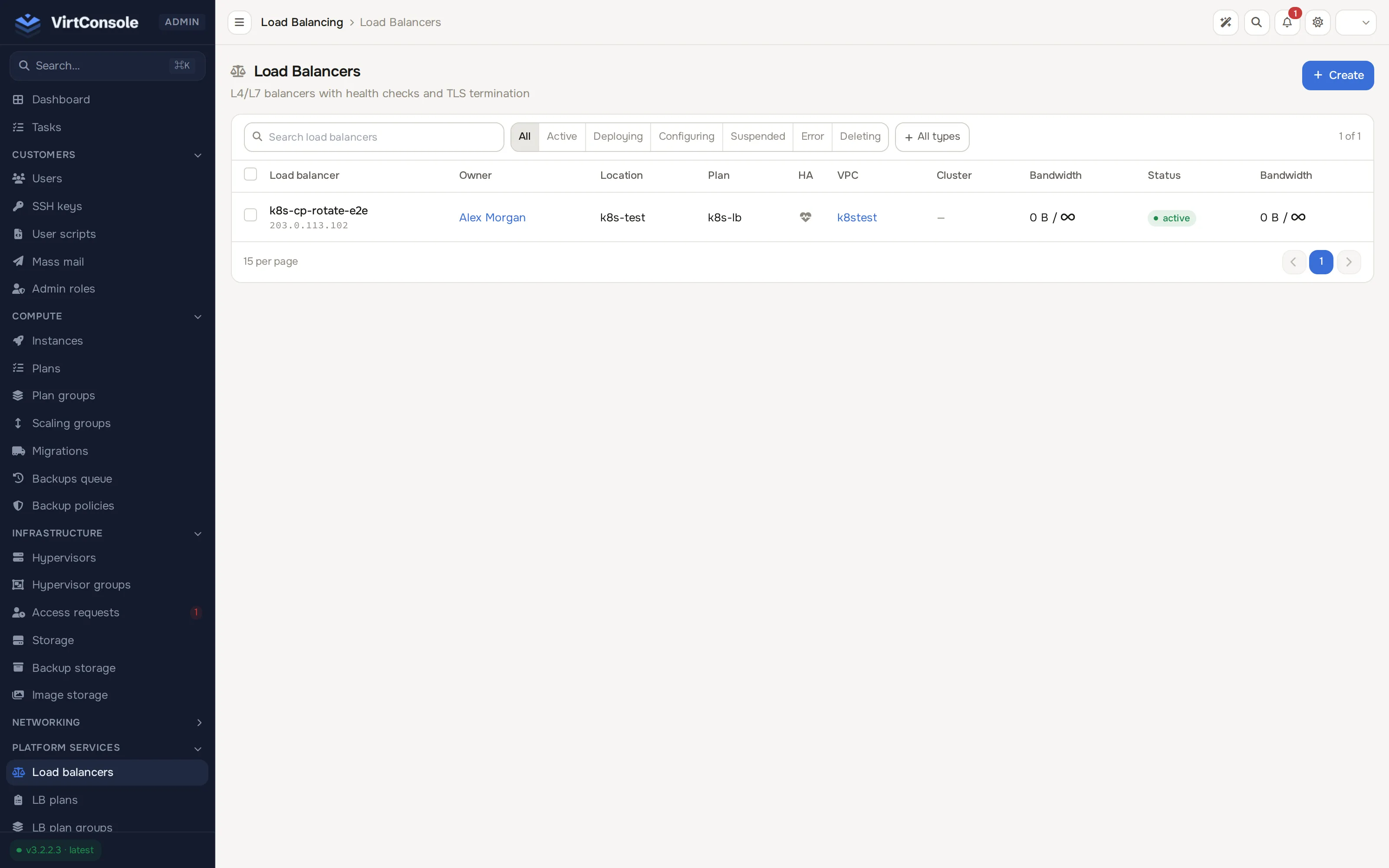
Task: Click the Dashboard icon in the sidebar
Action: (18, 99)
